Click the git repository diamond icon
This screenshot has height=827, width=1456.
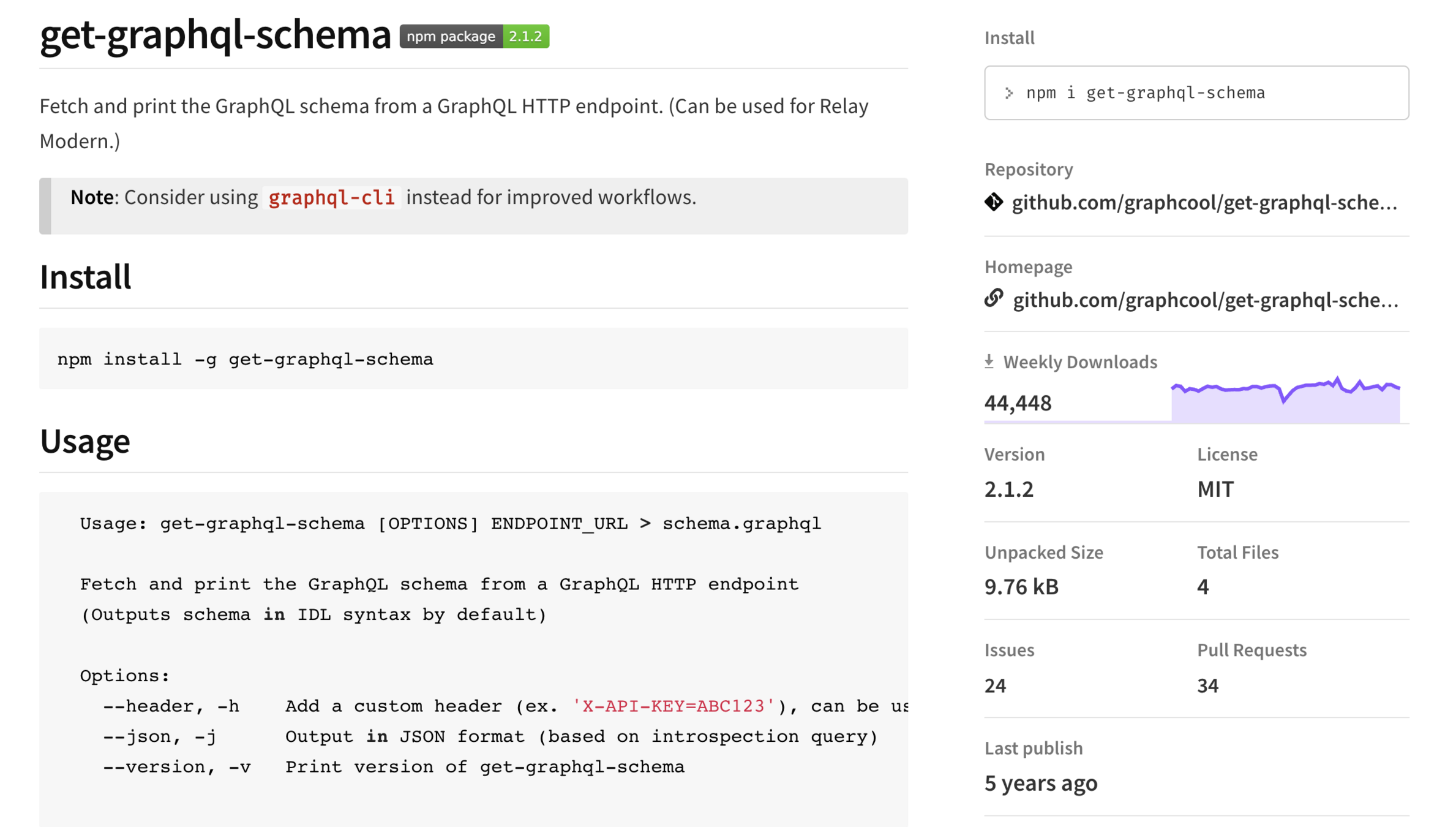[993, 202]
